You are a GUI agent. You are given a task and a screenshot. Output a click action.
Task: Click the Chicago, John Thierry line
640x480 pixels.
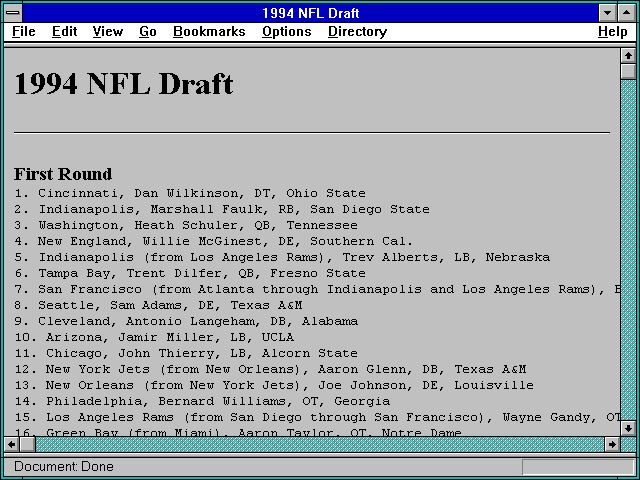click(x=186, y=353)
